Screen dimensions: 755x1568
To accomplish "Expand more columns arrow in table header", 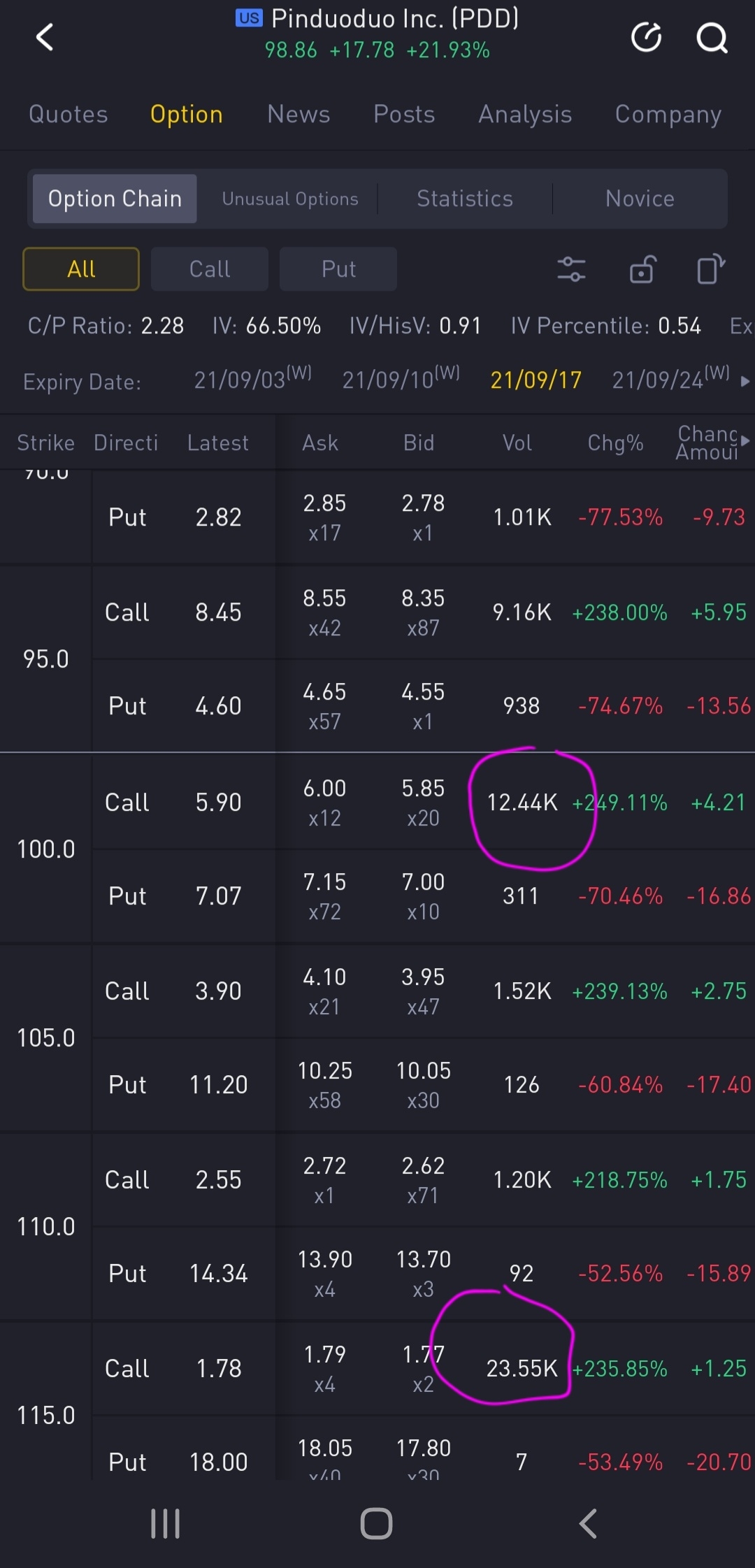I will coord(745,441).
